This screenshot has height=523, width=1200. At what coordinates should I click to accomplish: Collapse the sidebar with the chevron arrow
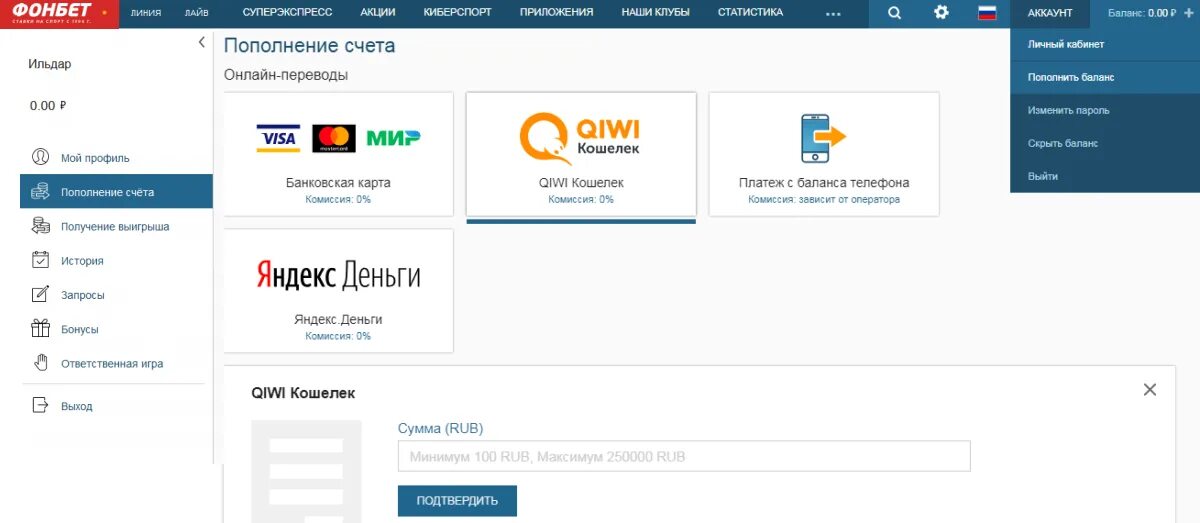click(202, 42)
